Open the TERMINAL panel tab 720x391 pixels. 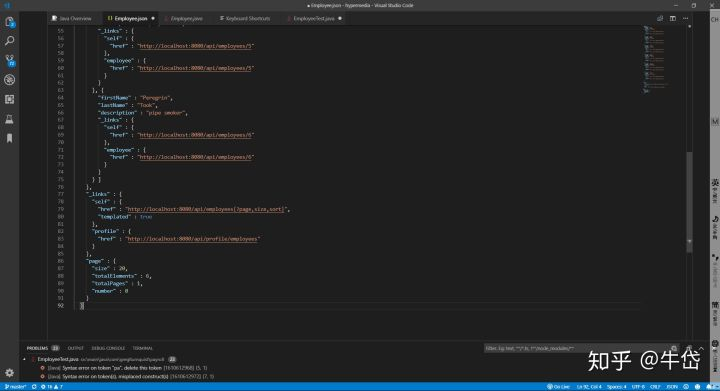[143, 348]
